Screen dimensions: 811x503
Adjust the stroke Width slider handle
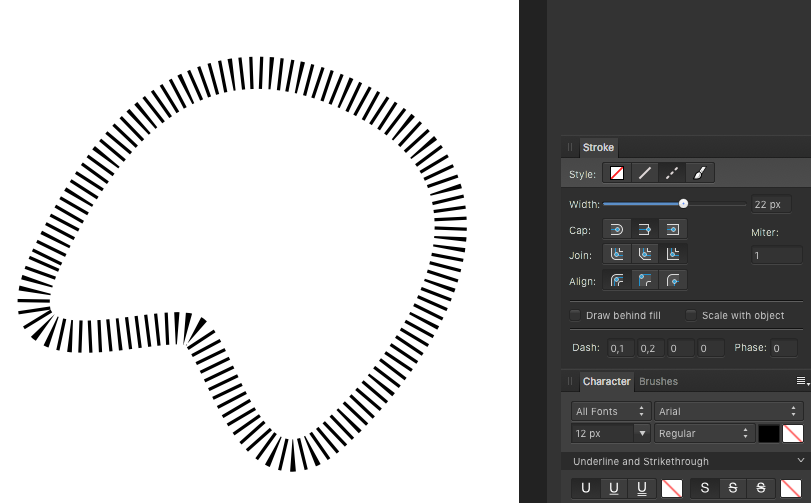[x=683, y=204]
